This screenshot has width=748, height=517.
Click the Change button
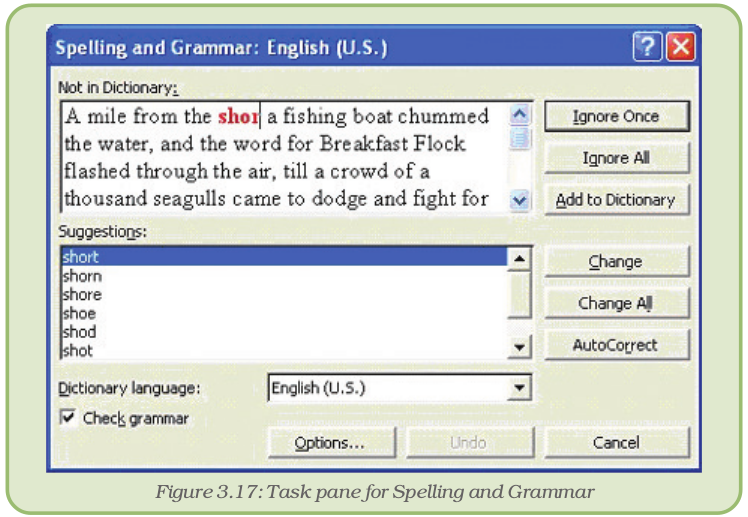(616, 262)
